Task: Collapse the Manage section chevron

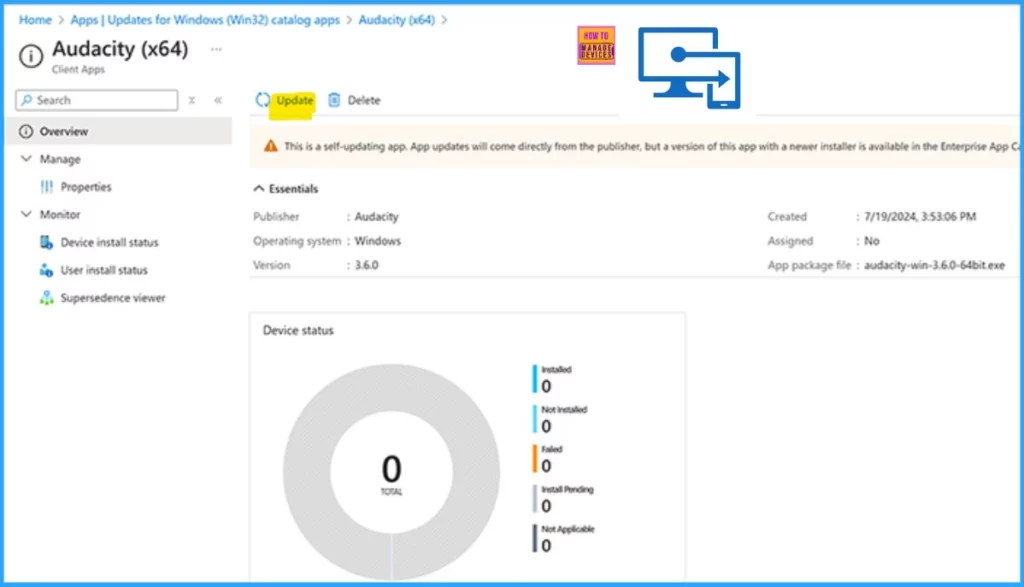Action: coord(26,159)
